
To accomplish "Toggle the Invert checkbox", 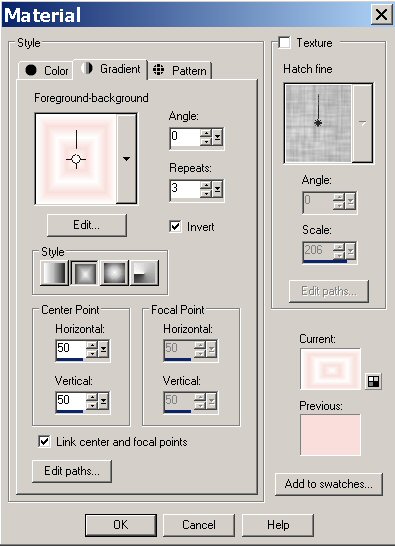I will [x=175, y=226].
